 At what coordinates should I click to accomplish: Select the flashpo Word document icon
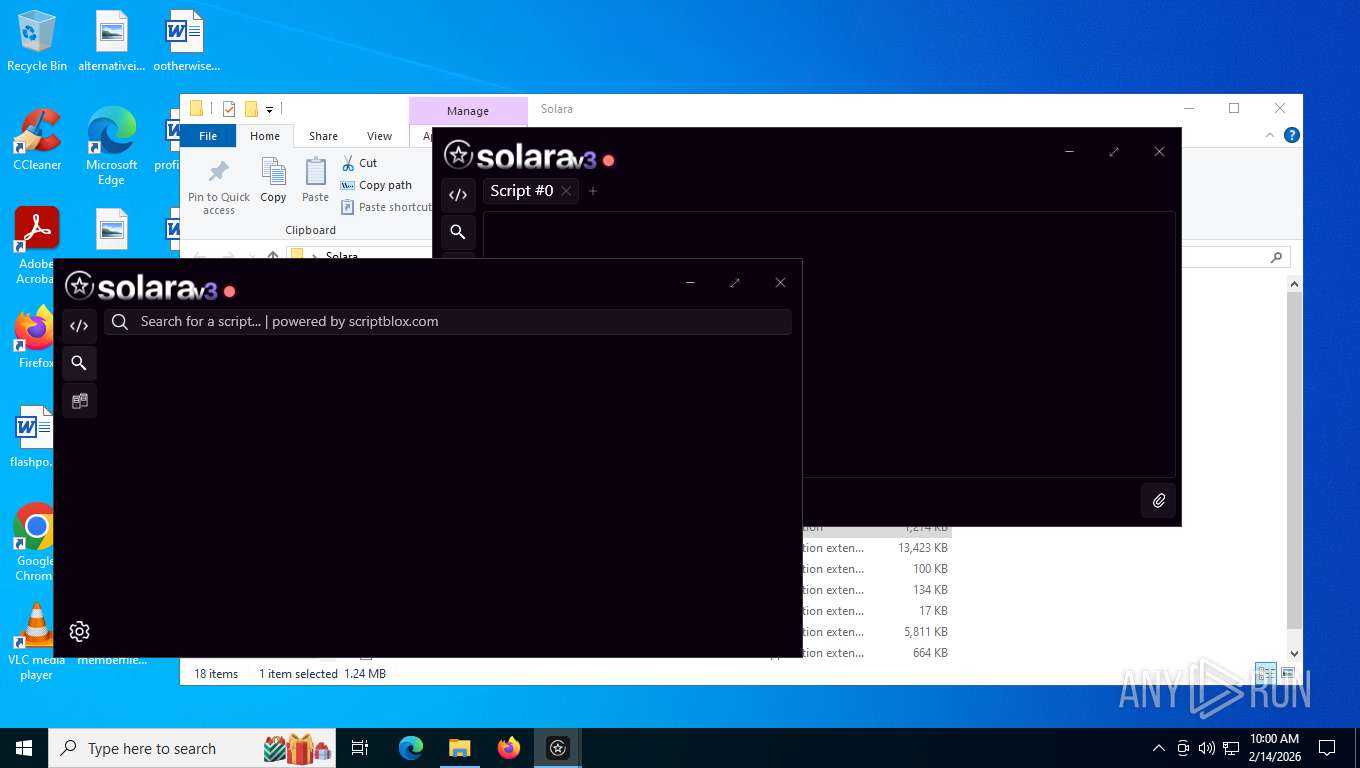click(33, 437)
